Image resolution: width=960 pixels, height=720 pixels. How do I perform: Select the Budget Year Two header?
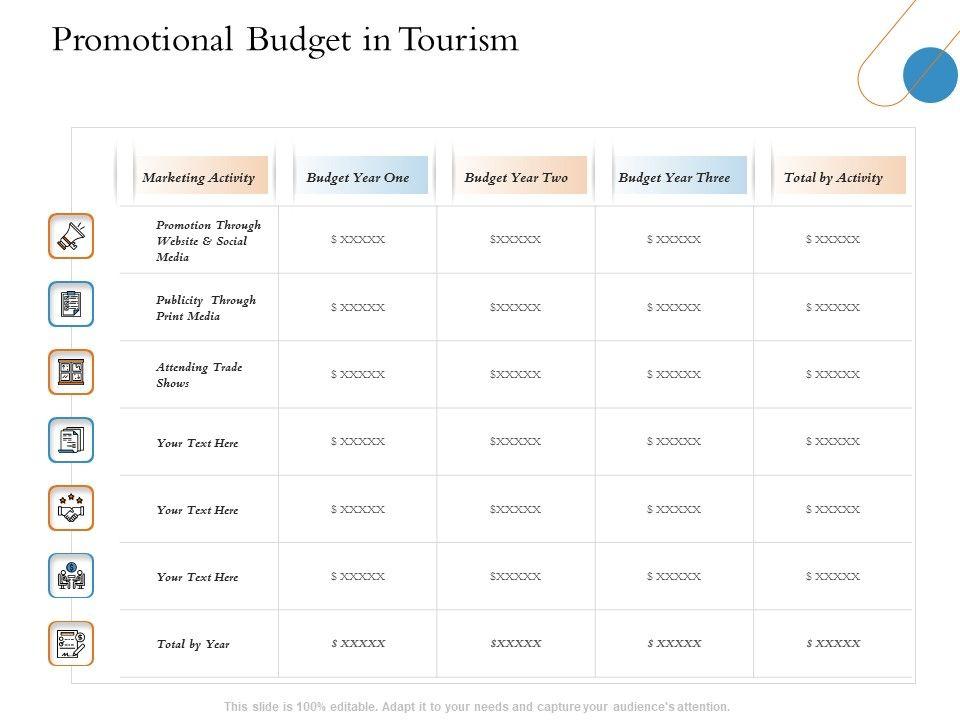point(516,177)
